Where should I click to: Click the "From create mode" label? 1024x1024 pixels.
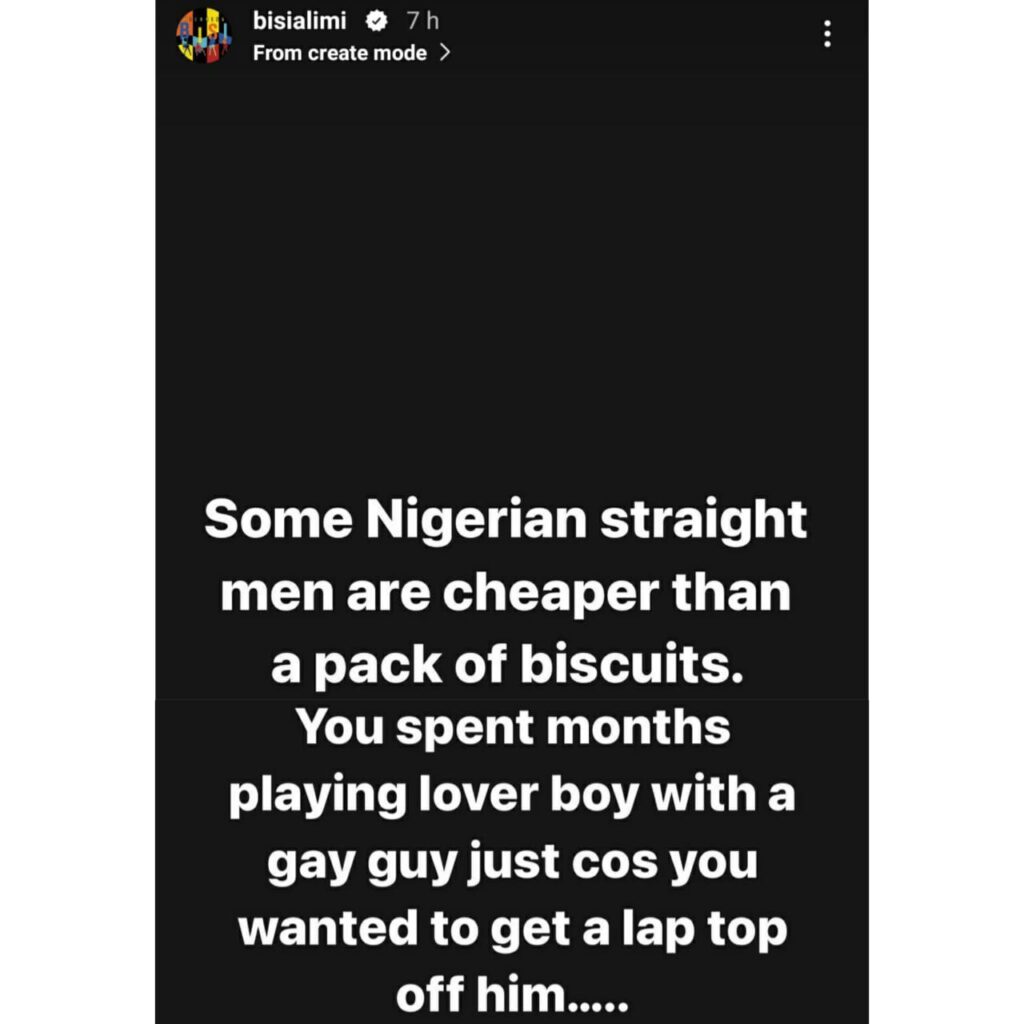[340, 53]
